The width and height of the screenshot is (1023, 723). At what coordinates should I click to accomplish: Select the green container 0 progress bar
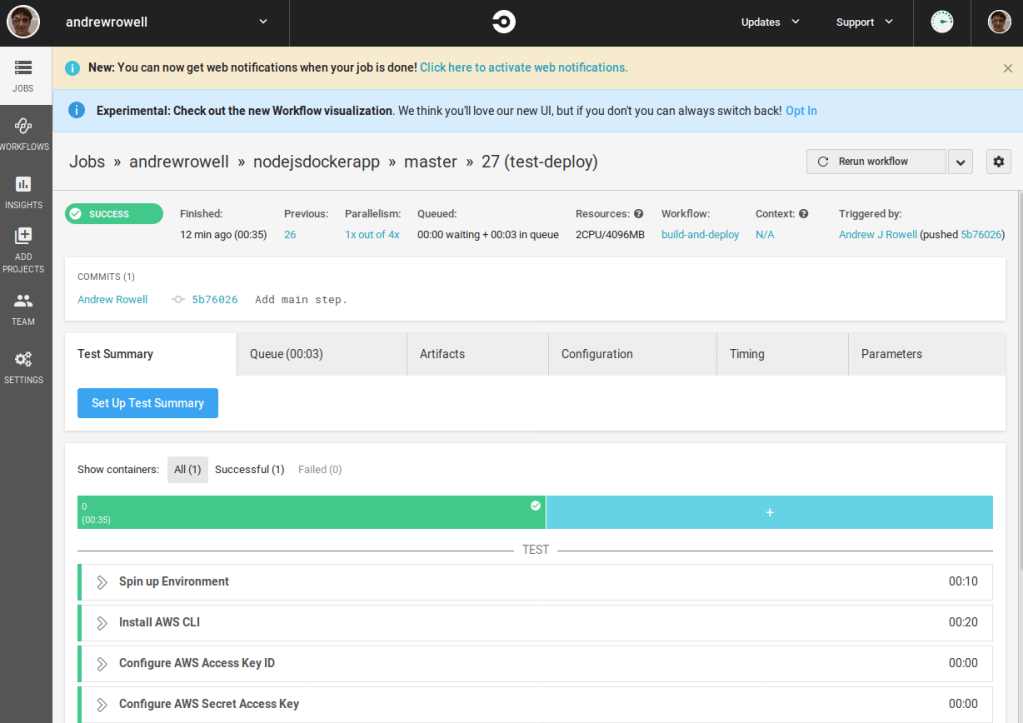(311, 513)
